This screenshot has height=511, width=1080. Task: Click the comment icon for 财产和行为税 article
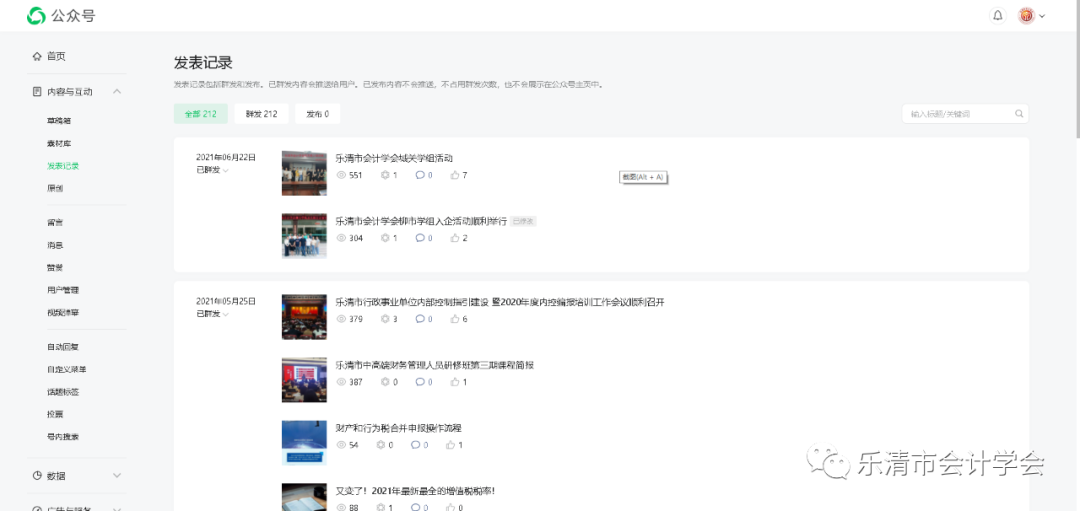(415, 445)
